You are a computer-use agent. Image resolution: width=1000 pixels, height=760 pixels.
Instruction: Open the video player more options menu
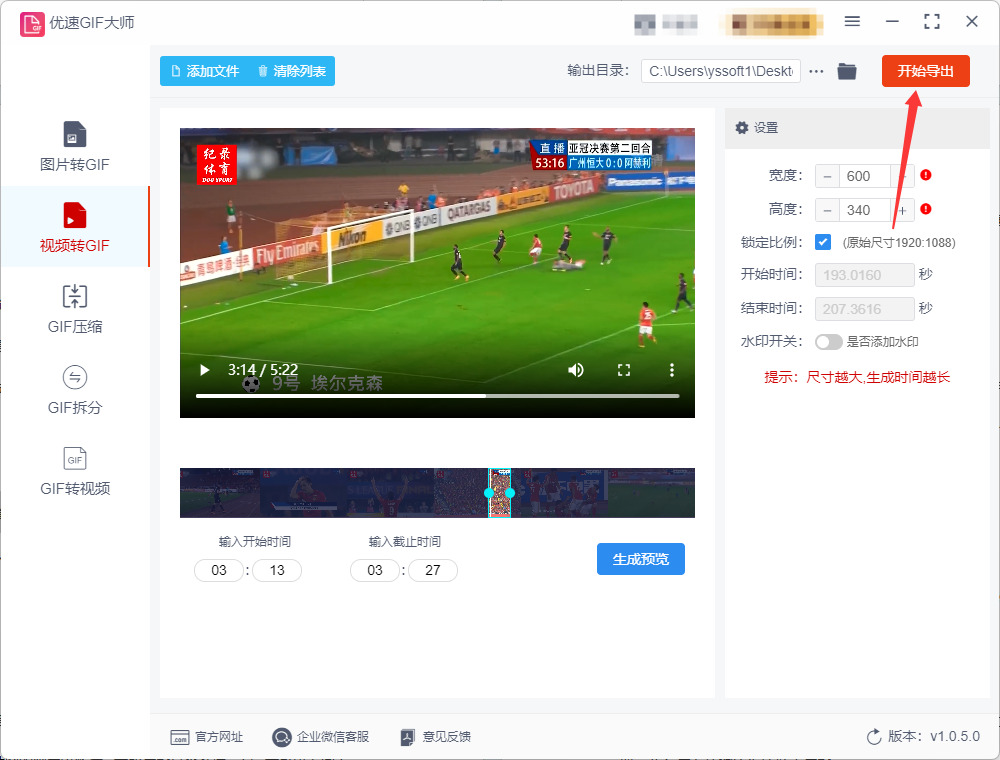[672, 370]
